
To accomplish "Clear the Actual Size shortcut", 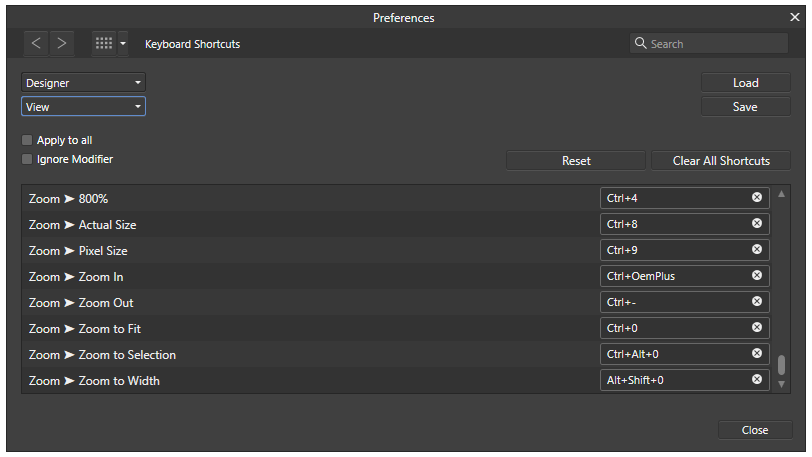I will [x=757, y=223].
